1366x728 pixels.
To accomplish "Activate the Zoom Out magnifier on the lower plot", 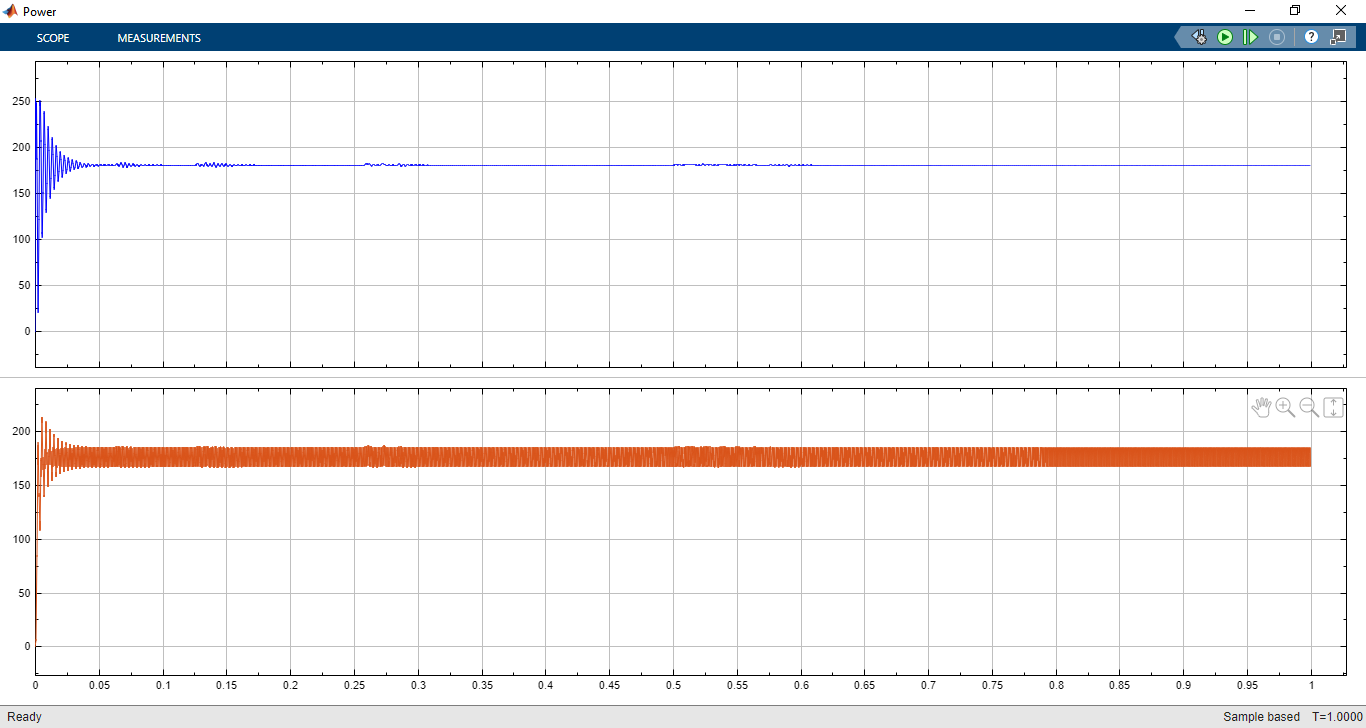I will coord(1309,407).
